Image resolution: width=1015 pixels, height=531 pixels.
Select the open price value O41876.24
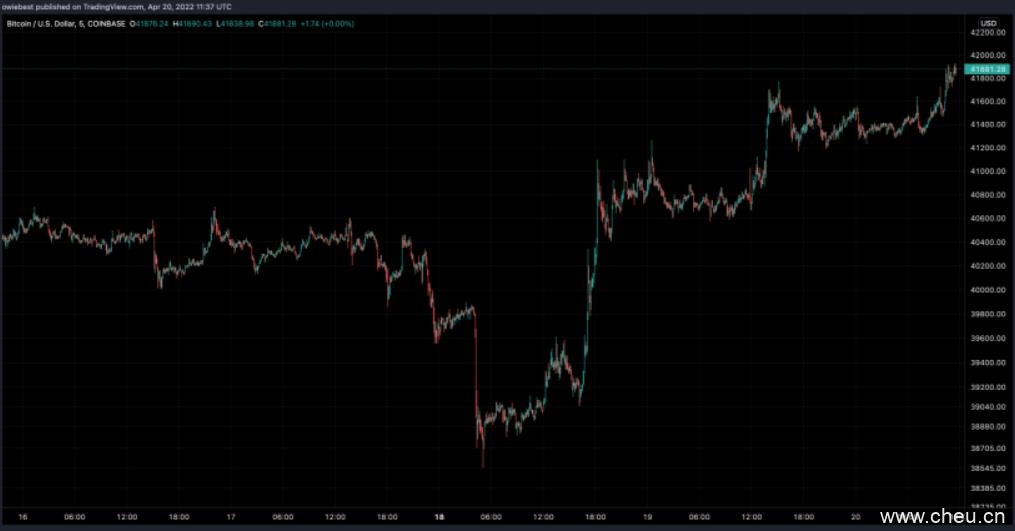coord(148,23)
